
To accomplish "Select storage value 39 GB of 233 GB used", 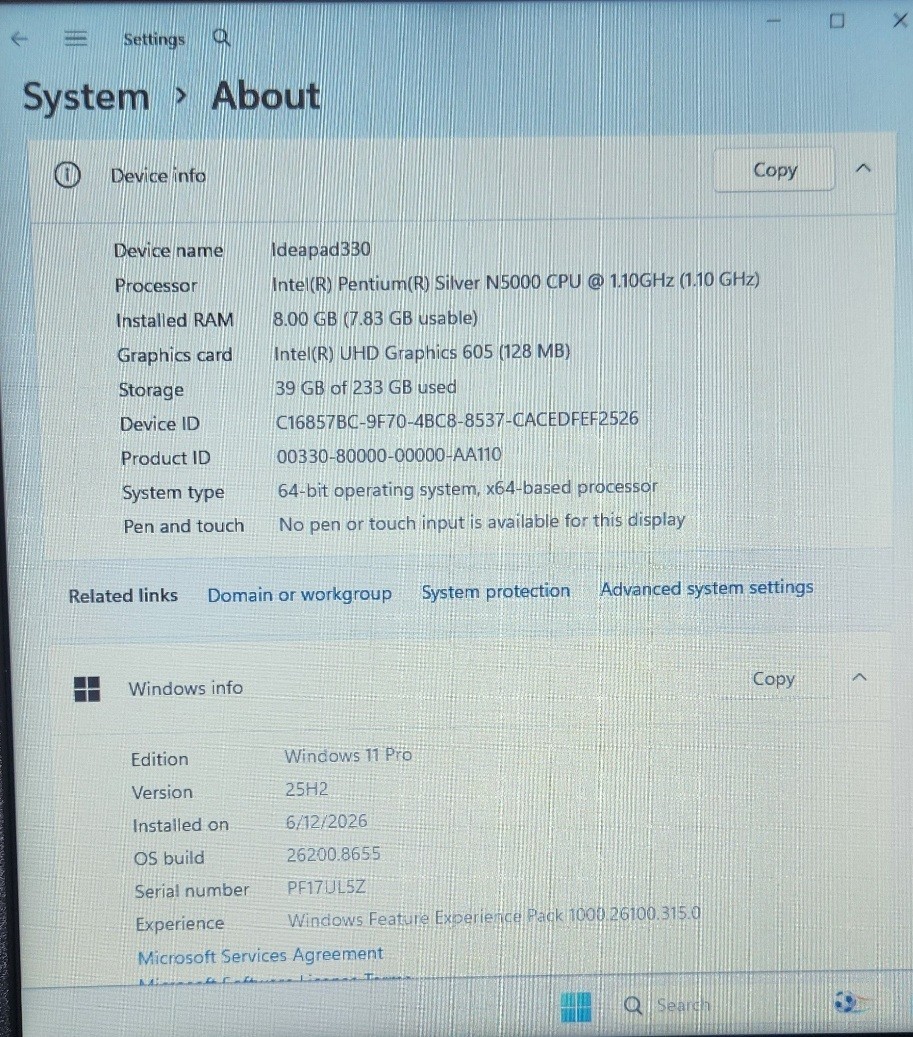I will [x=366, y=387].
